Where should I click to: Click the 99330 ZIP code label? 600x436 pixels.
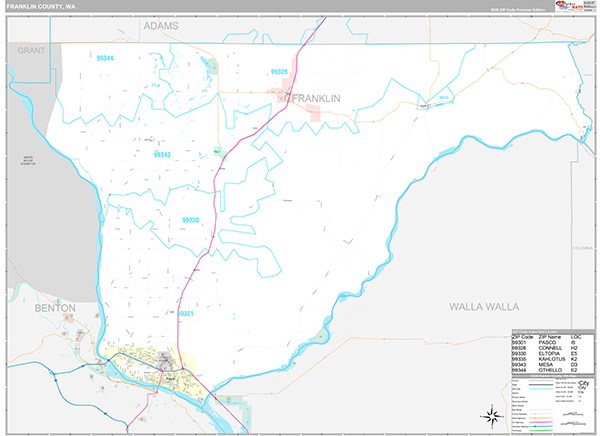point(191,220)
